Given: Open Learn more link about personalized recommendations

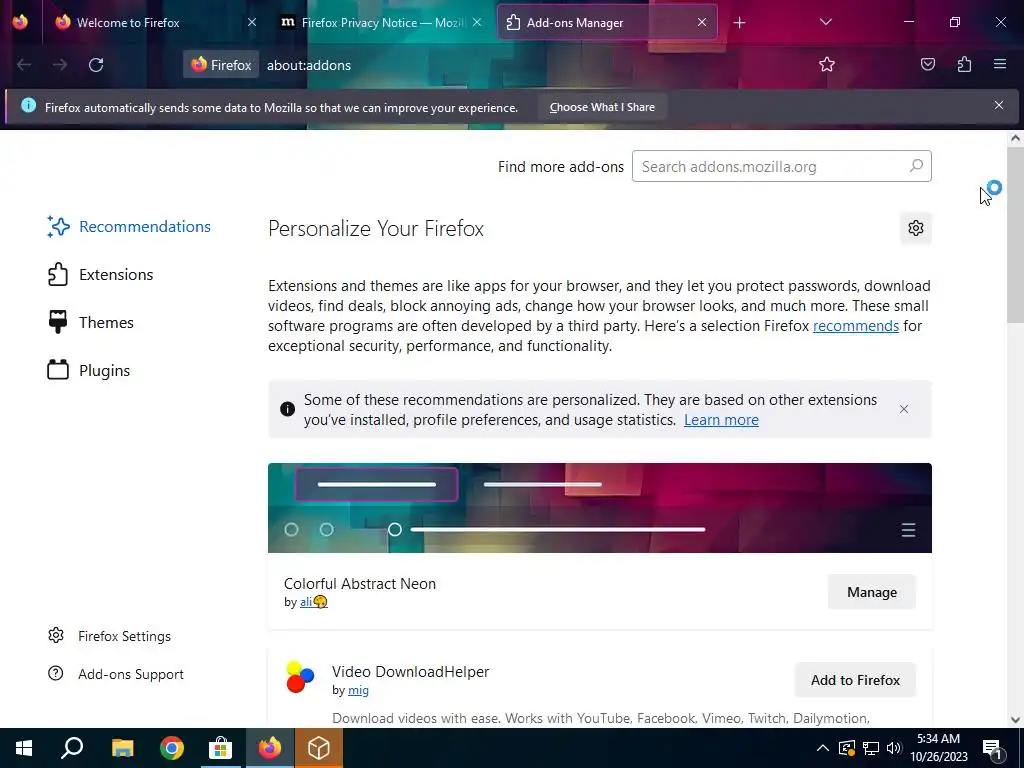Looking at the screenshot, I should [721, 420].
